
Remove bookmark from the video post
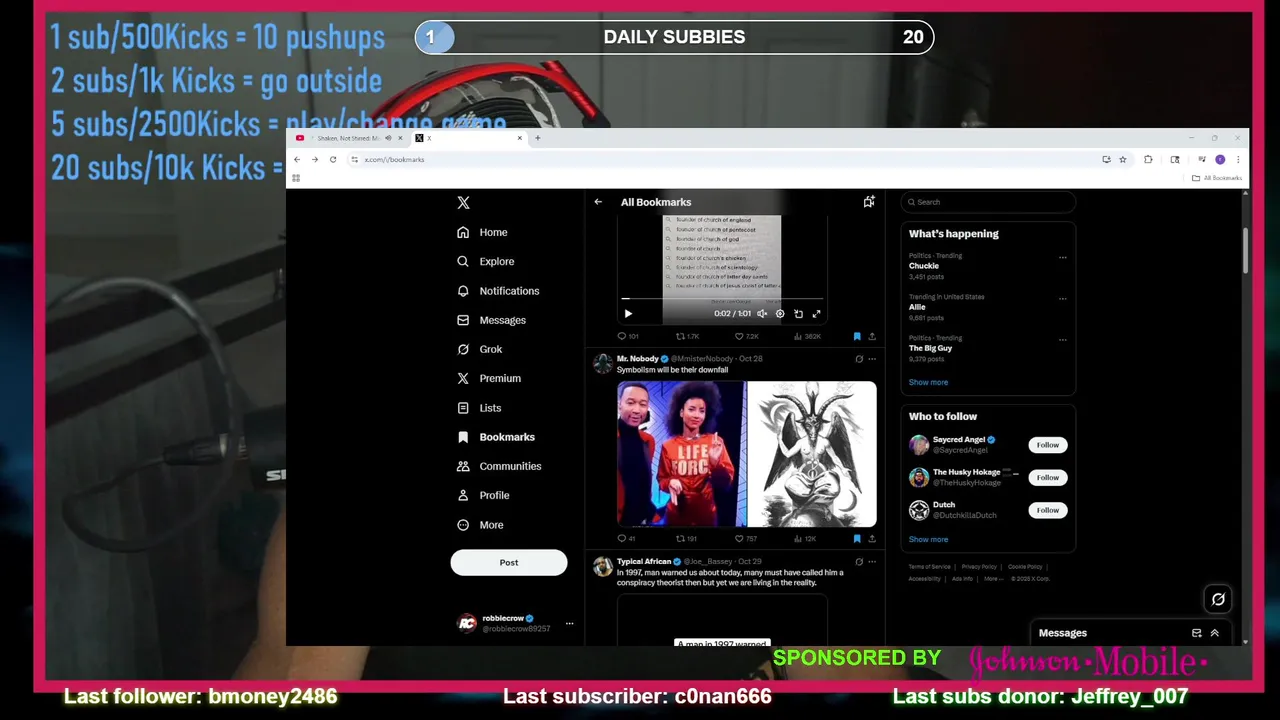tap(857, 337)
